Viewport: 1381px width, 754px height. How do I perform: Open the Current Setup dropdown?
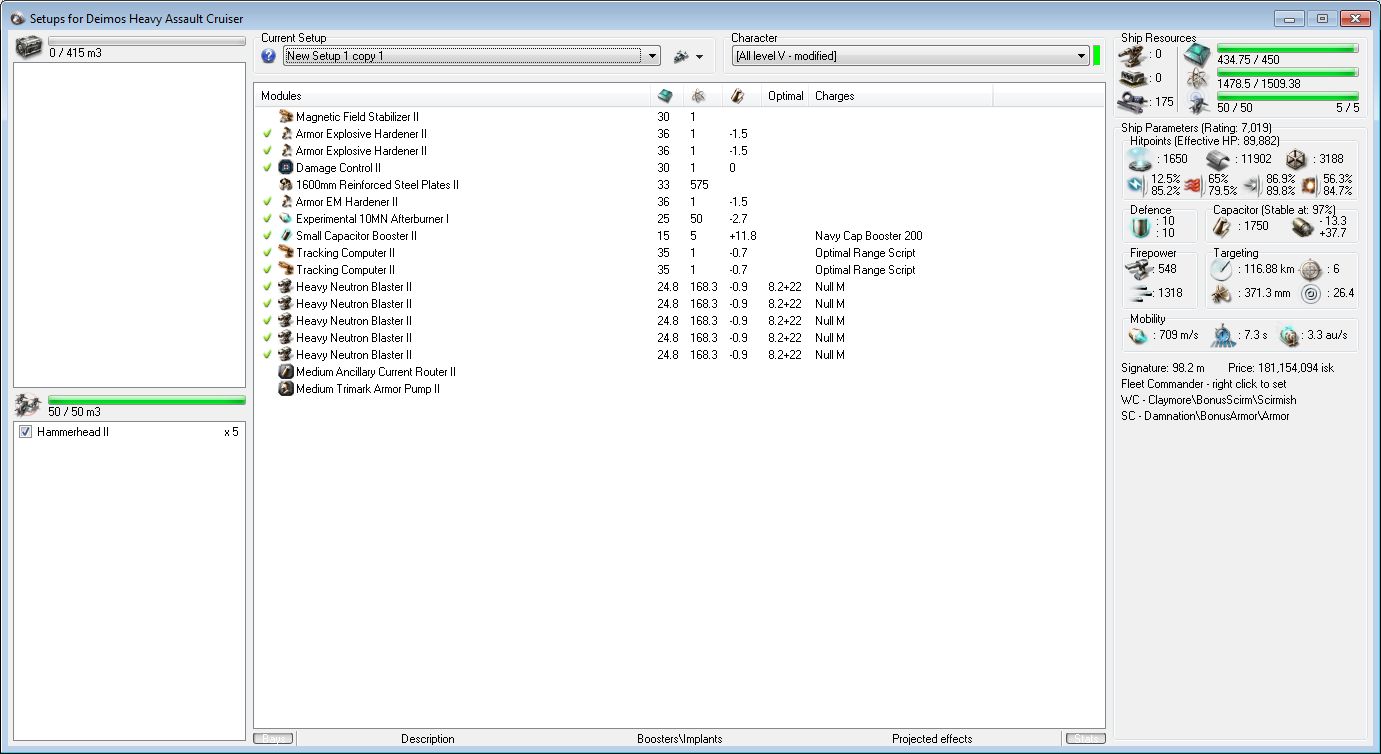click(471, 56)
